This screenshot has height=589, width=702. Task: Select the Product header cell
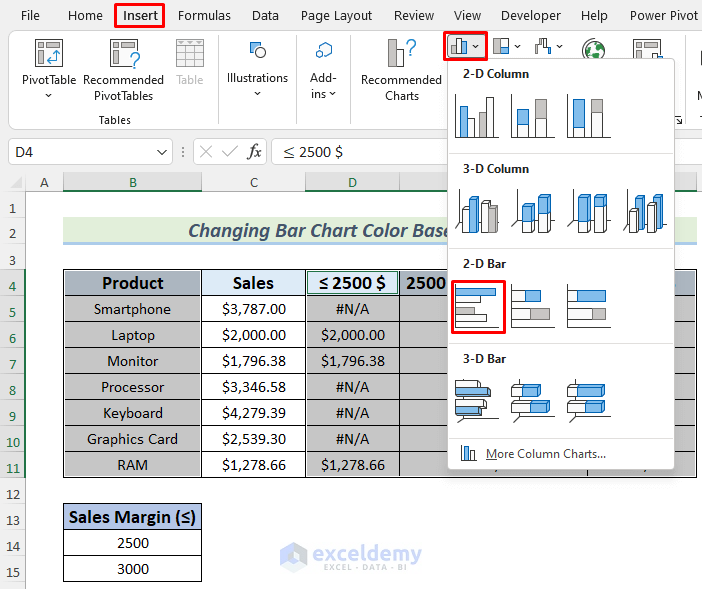133,283
